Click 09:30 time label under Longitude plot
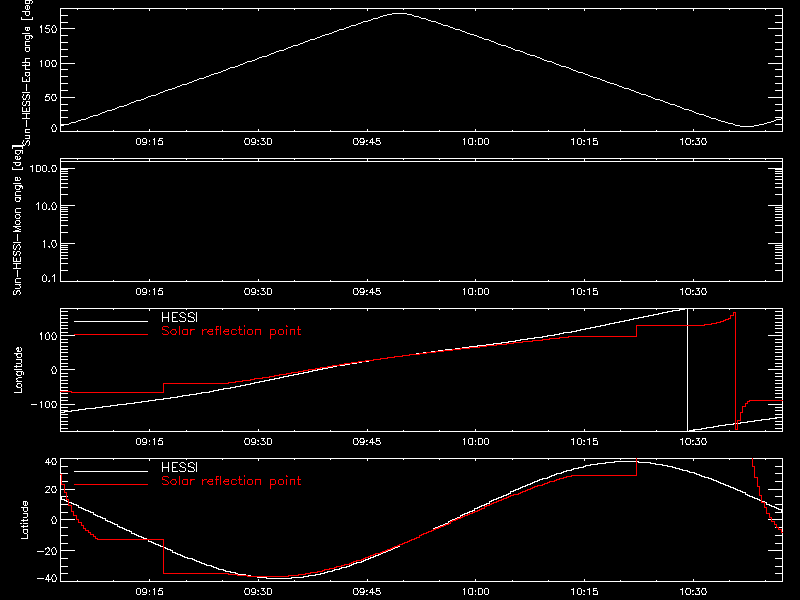This screenshot has height=600, width=800. [x=258, y=442]
